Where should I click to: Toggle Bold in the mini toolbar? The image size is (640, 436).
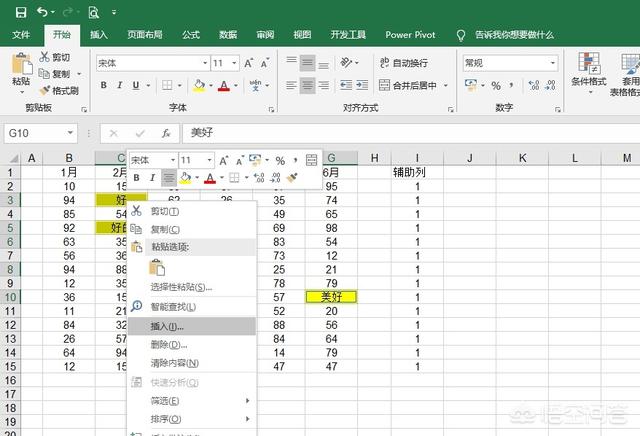(137, 178)
